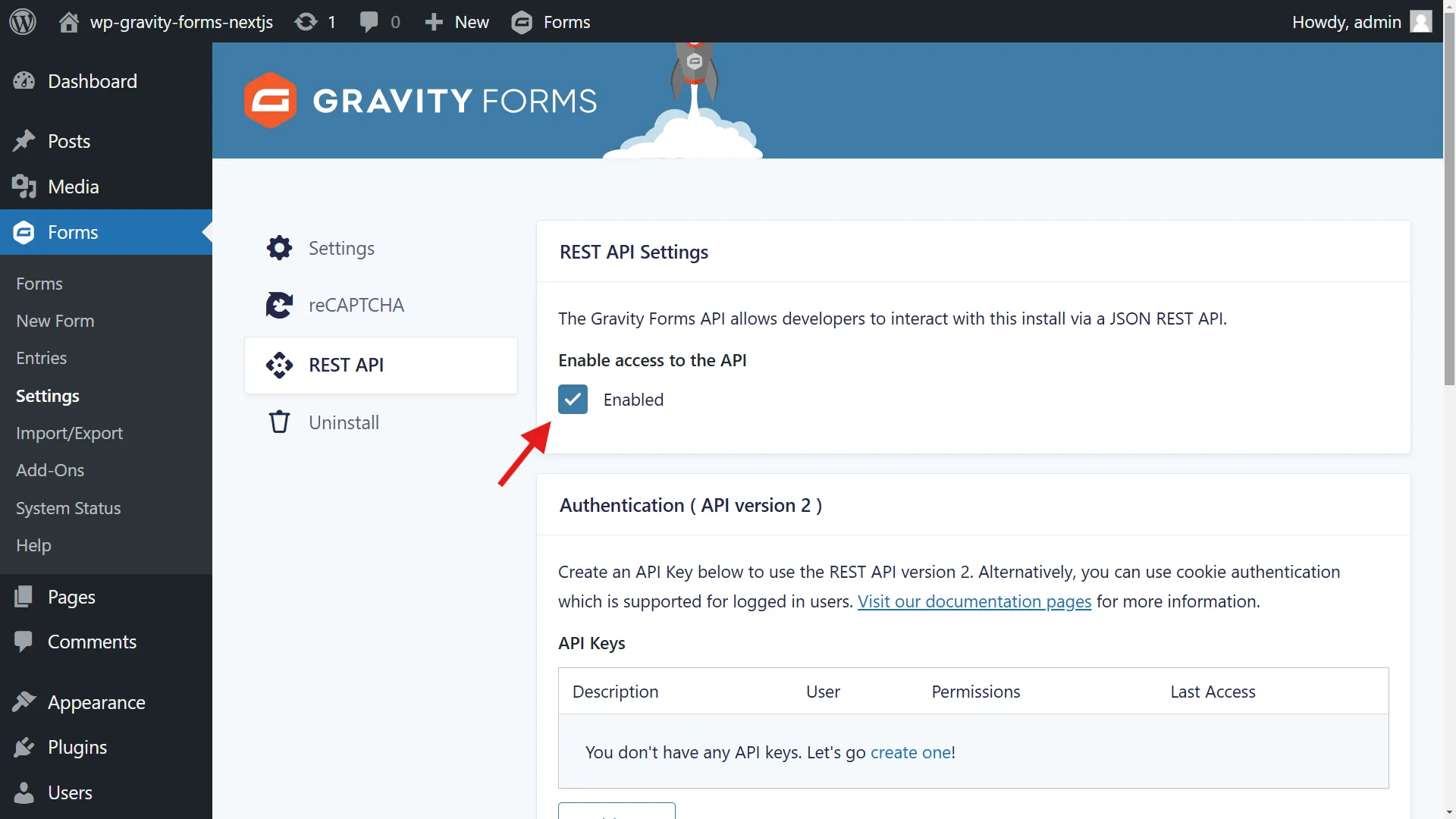Click the plus New icon
Screen dimensions: 1456x819
click(434, 22)
